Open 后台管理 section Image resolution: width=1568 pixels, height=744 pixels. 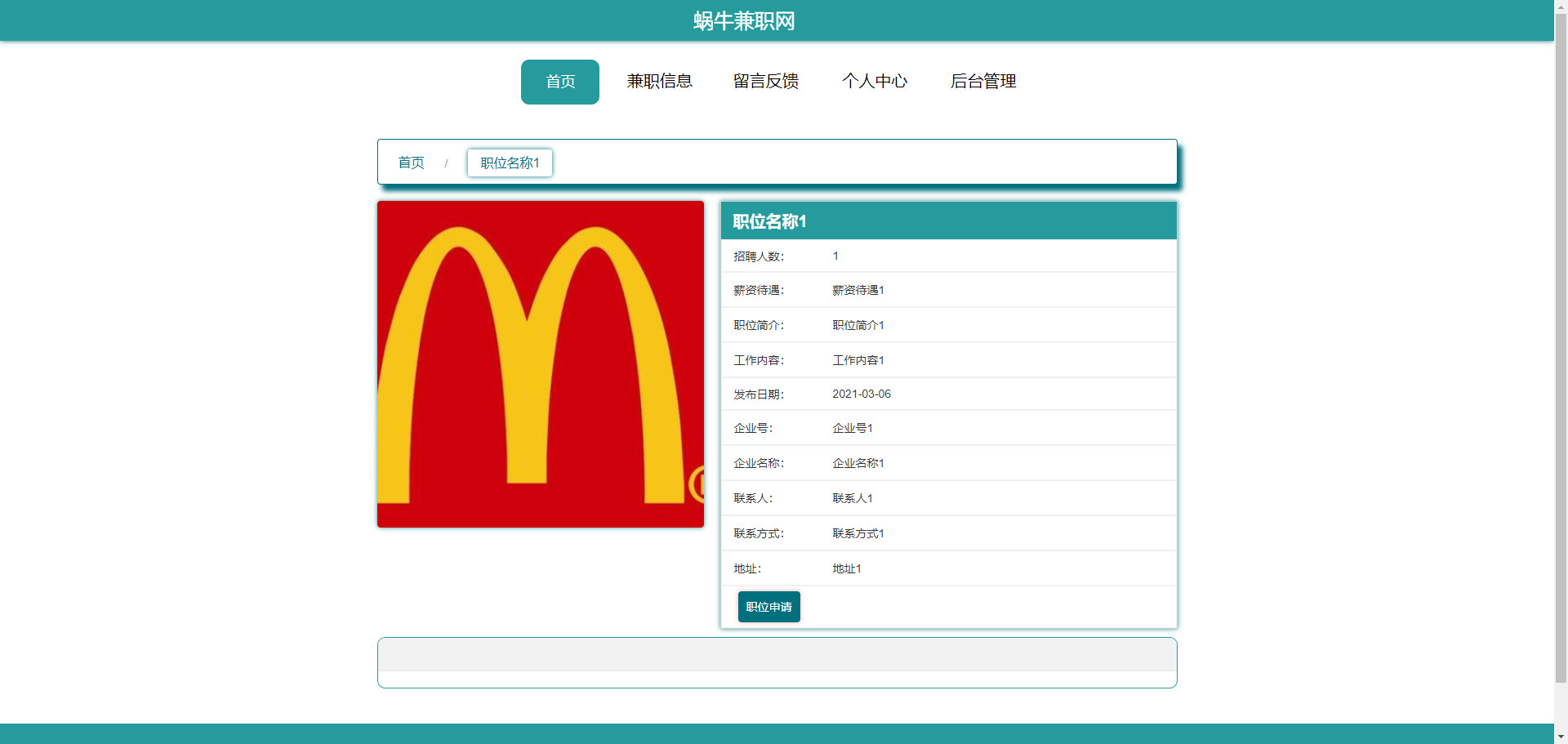coord(983,82)
